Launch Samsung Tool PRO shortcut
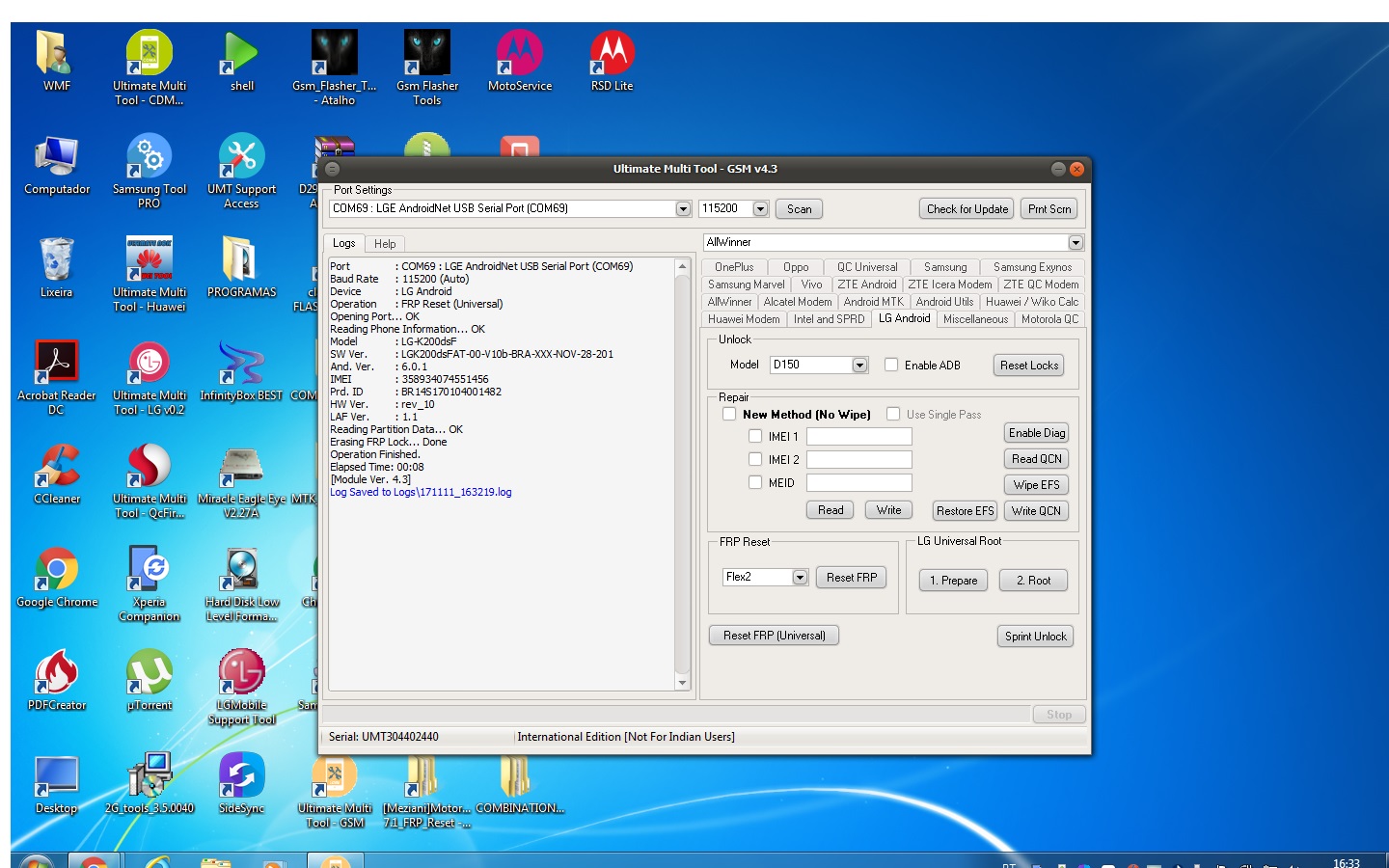1389x868 pixels. (149, 171)
